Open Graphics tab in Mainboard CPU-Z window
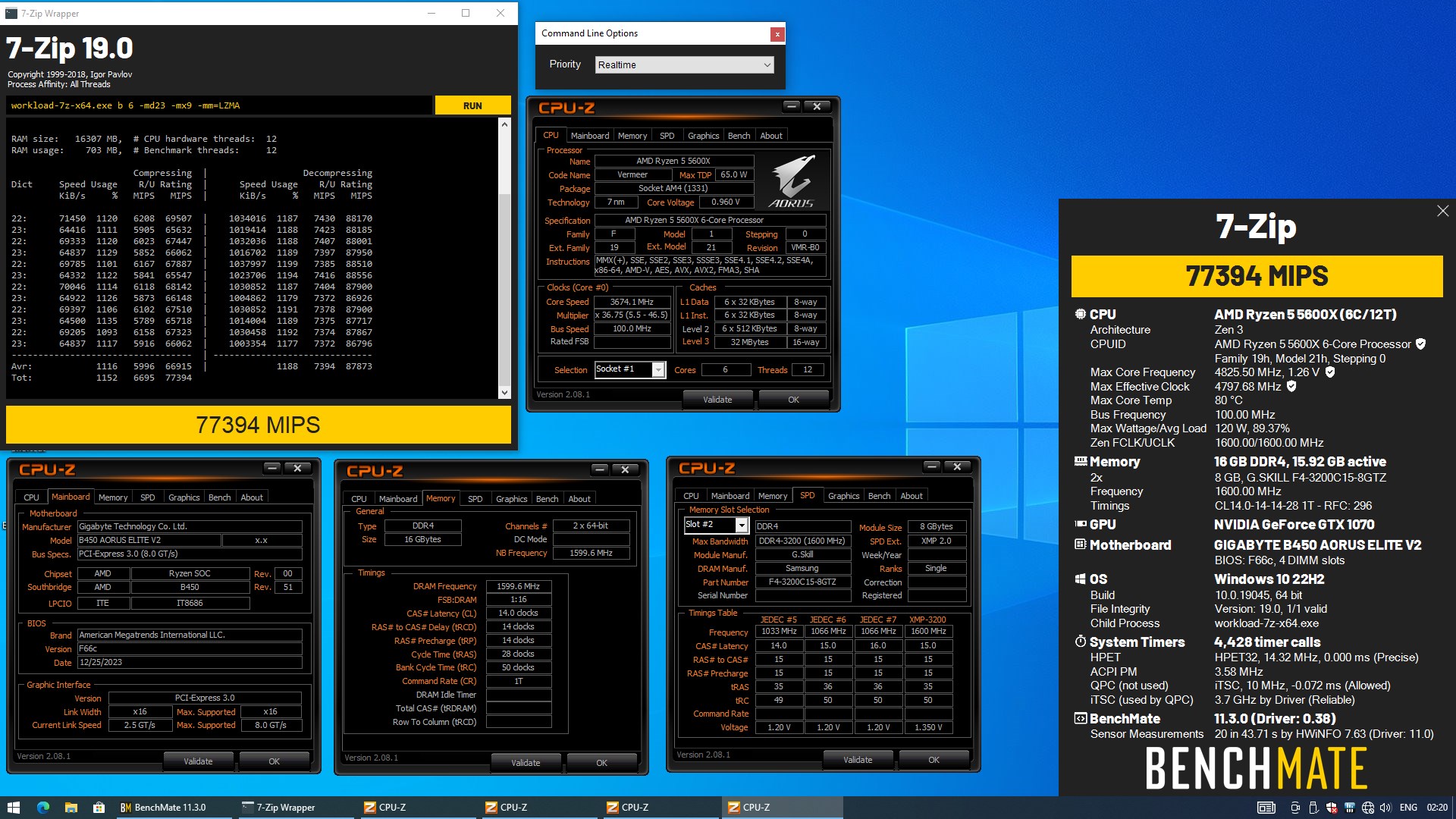Viewport: 1456px width, 819px height. [x=184, y=497]
